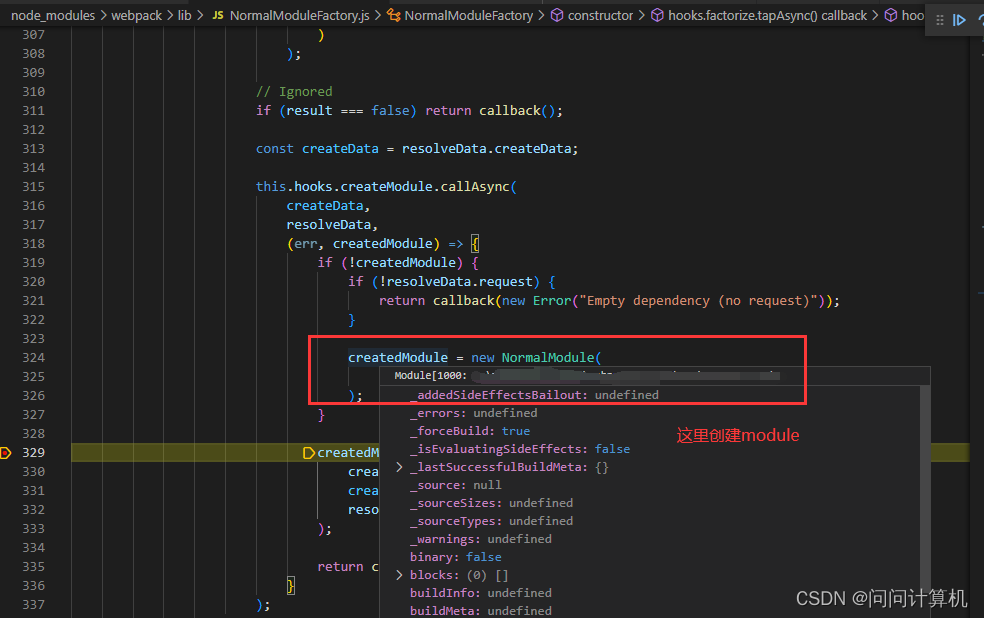Open lib breadcrumb folder
Viewport: 984px width, 618px height.
pos(184,15)
